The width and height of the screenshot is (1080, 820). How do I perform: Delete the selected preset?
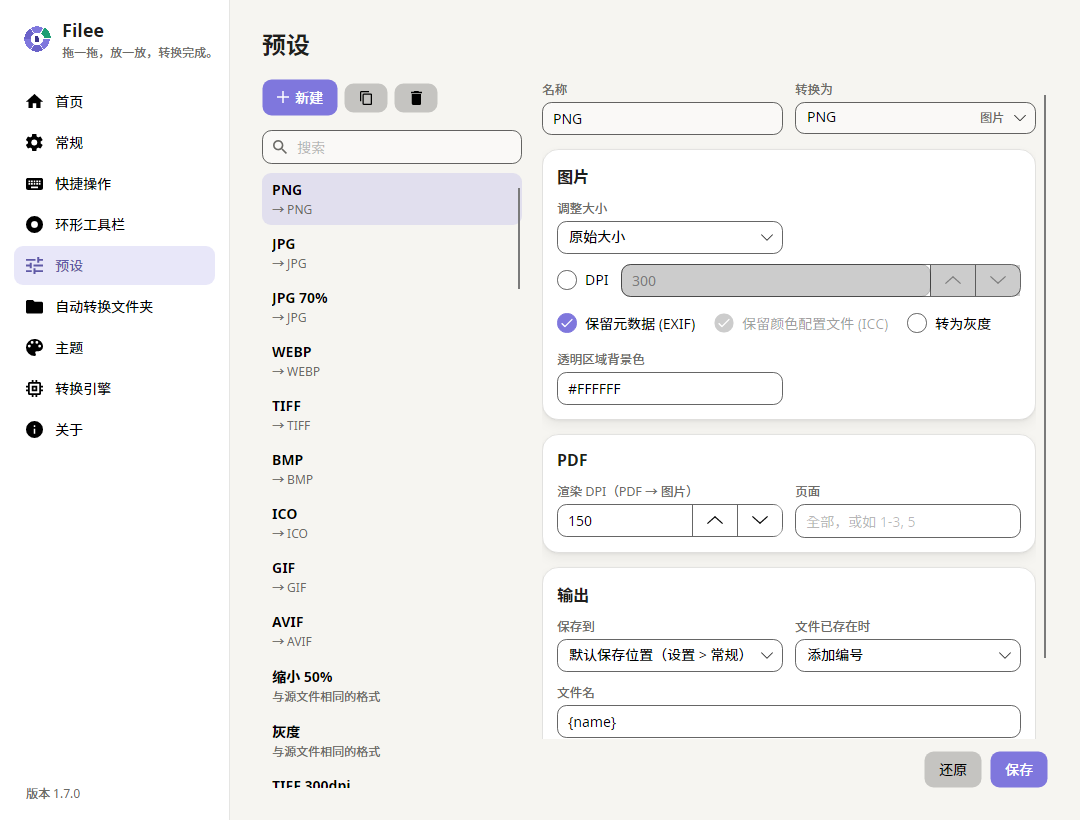click(x=416, y=98)
